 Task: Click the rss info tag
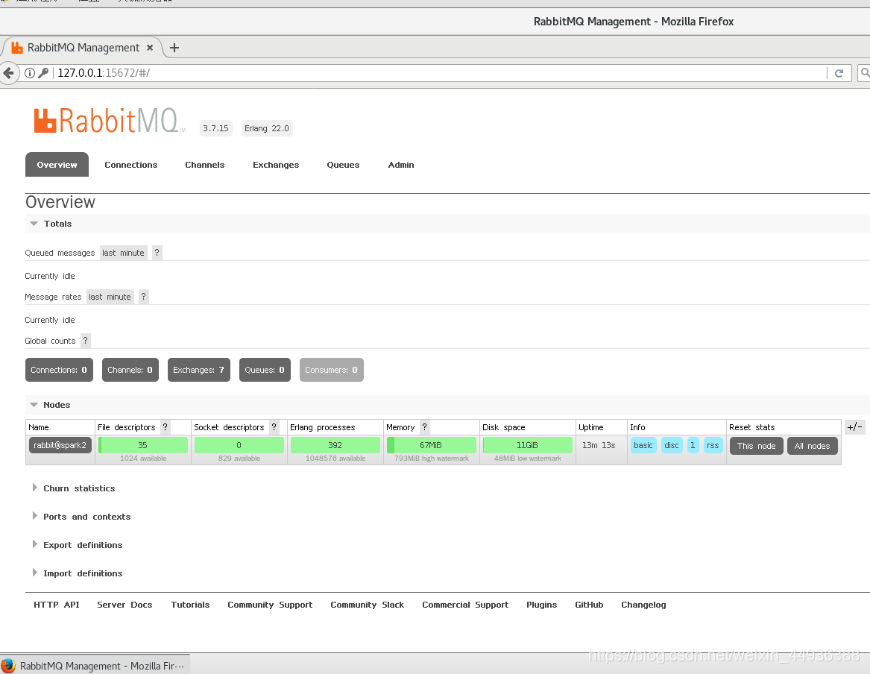point(713,445)
